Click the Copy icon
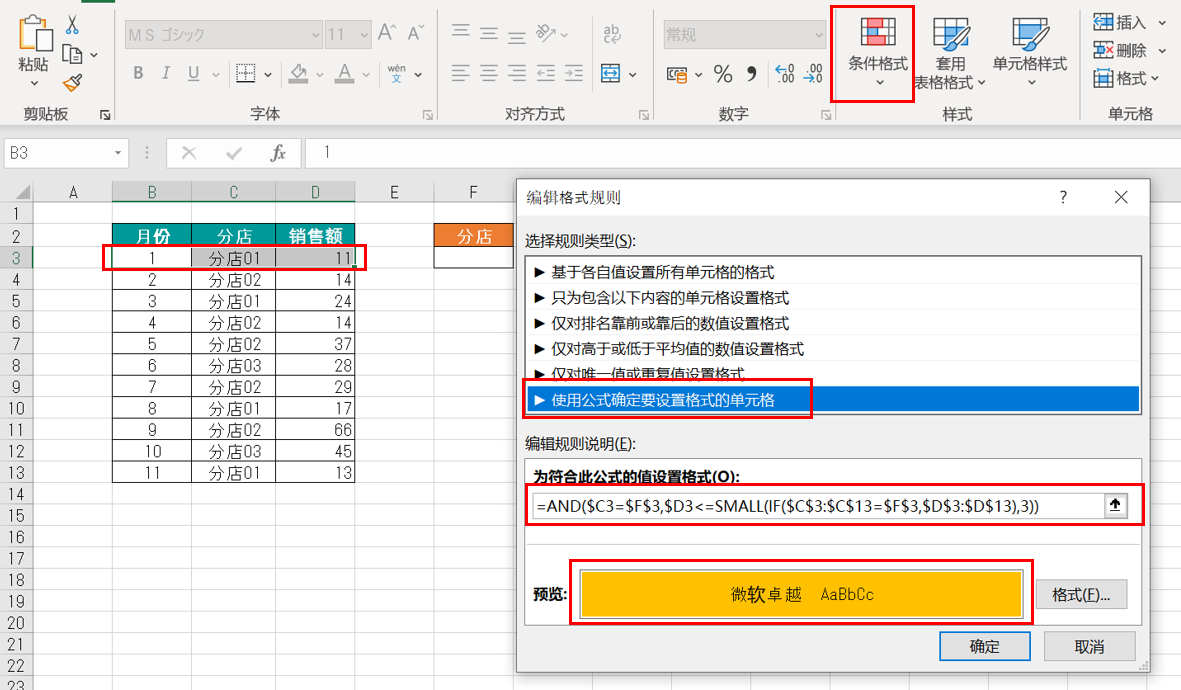Image resolution: width=1181 pixels, height=690 pixels. click(x=72, y=54)
